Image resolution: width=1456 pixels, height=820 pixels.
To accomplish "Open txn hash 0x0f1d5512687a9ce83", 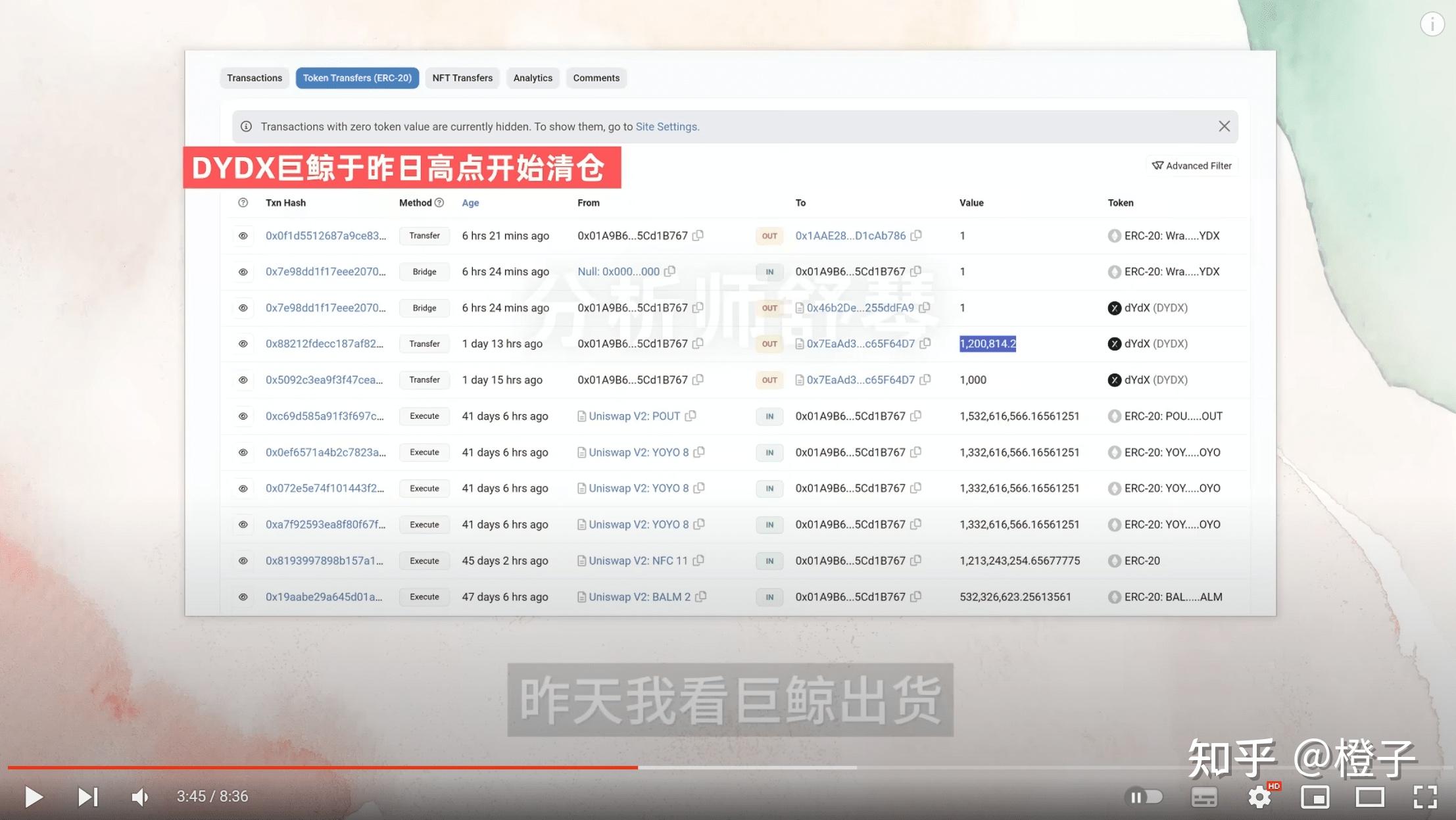I will [x=326, y=235].
